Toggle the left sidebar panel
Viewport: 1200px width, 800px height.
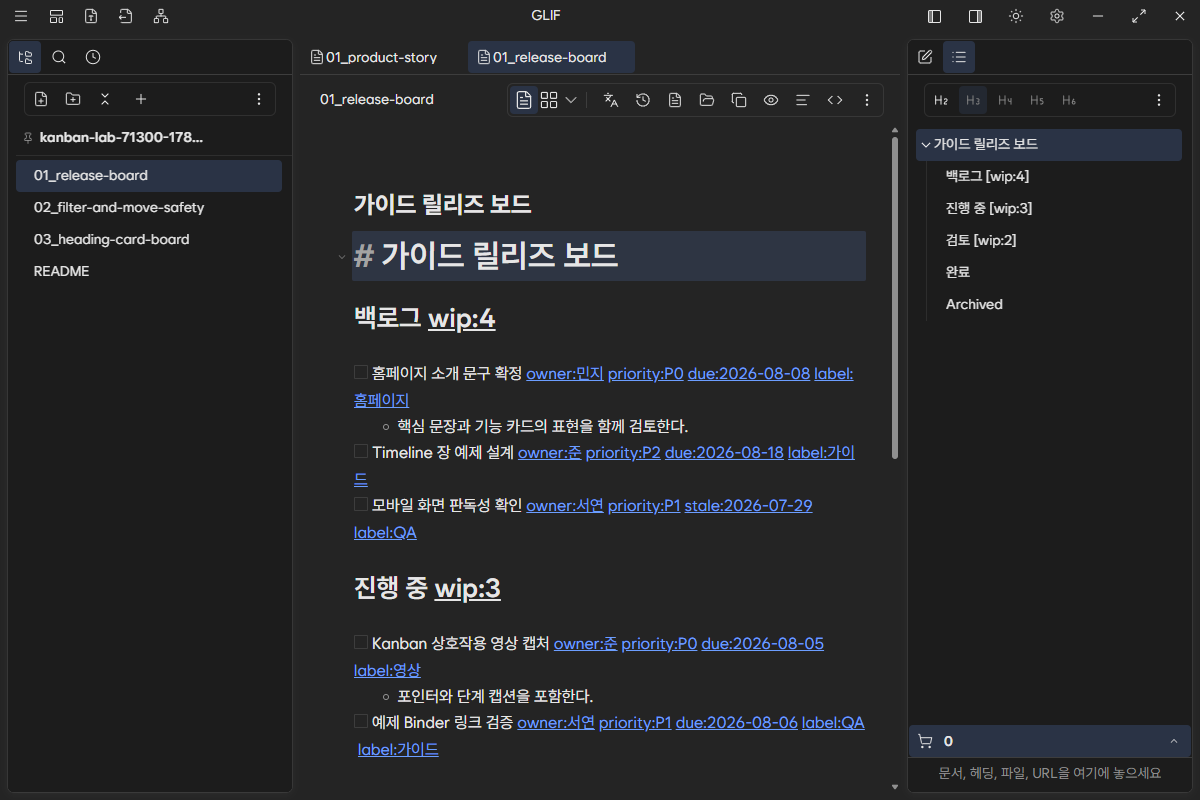935,16
